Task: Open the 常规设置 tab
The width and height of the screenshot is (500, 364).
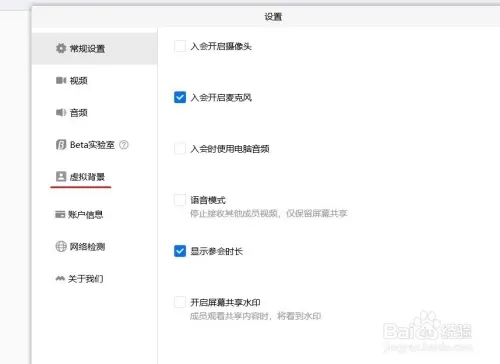Action: point(95,48)
